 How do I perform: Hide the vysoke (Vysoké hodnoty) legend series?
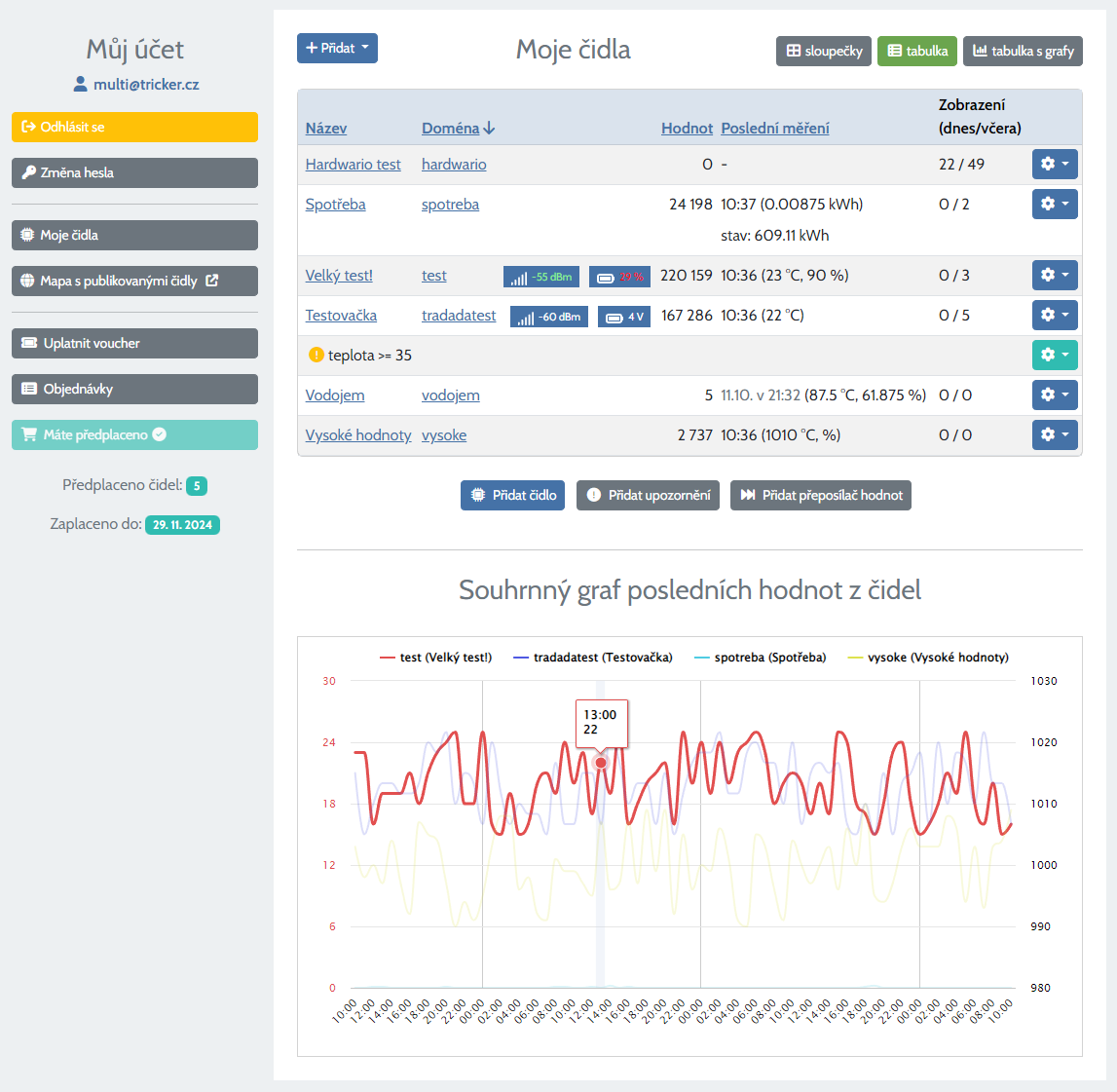[x=928, y=658]
